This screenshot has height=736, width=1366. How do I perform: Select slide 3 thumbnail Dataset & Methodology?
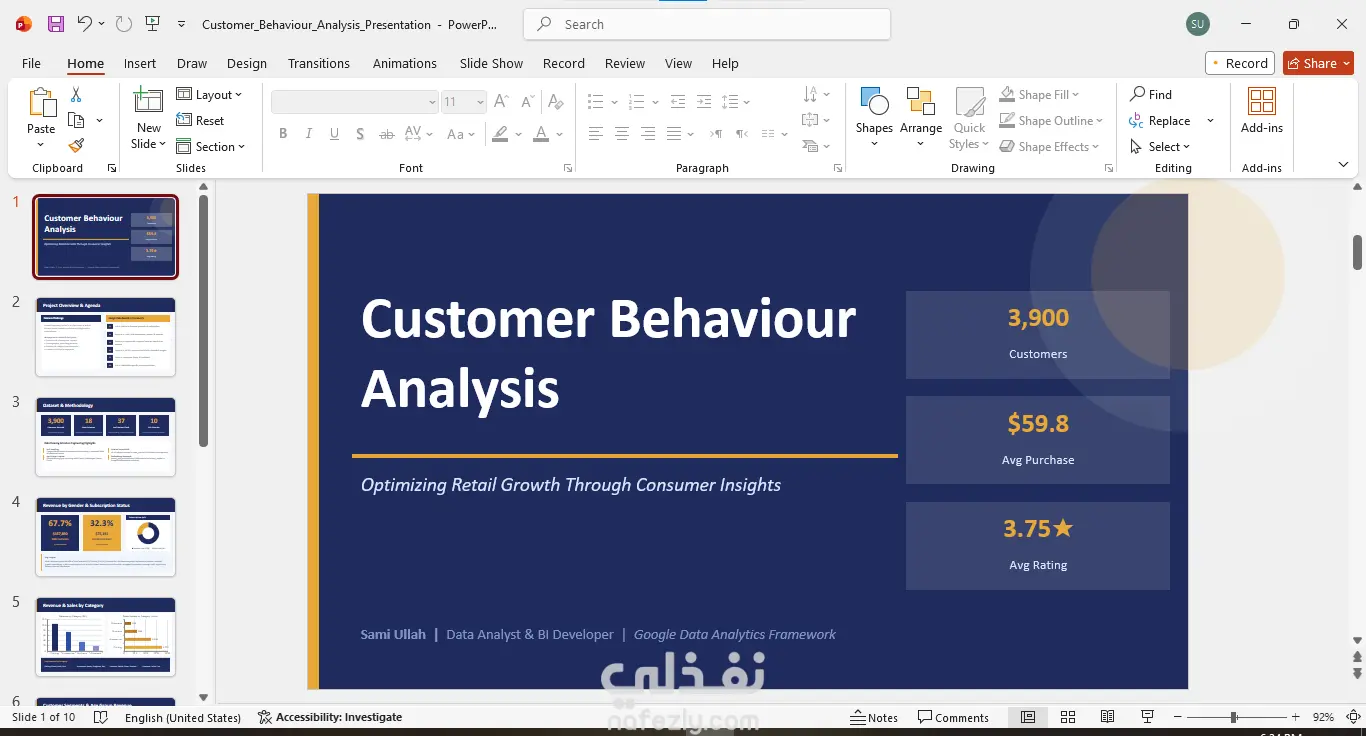105,437
